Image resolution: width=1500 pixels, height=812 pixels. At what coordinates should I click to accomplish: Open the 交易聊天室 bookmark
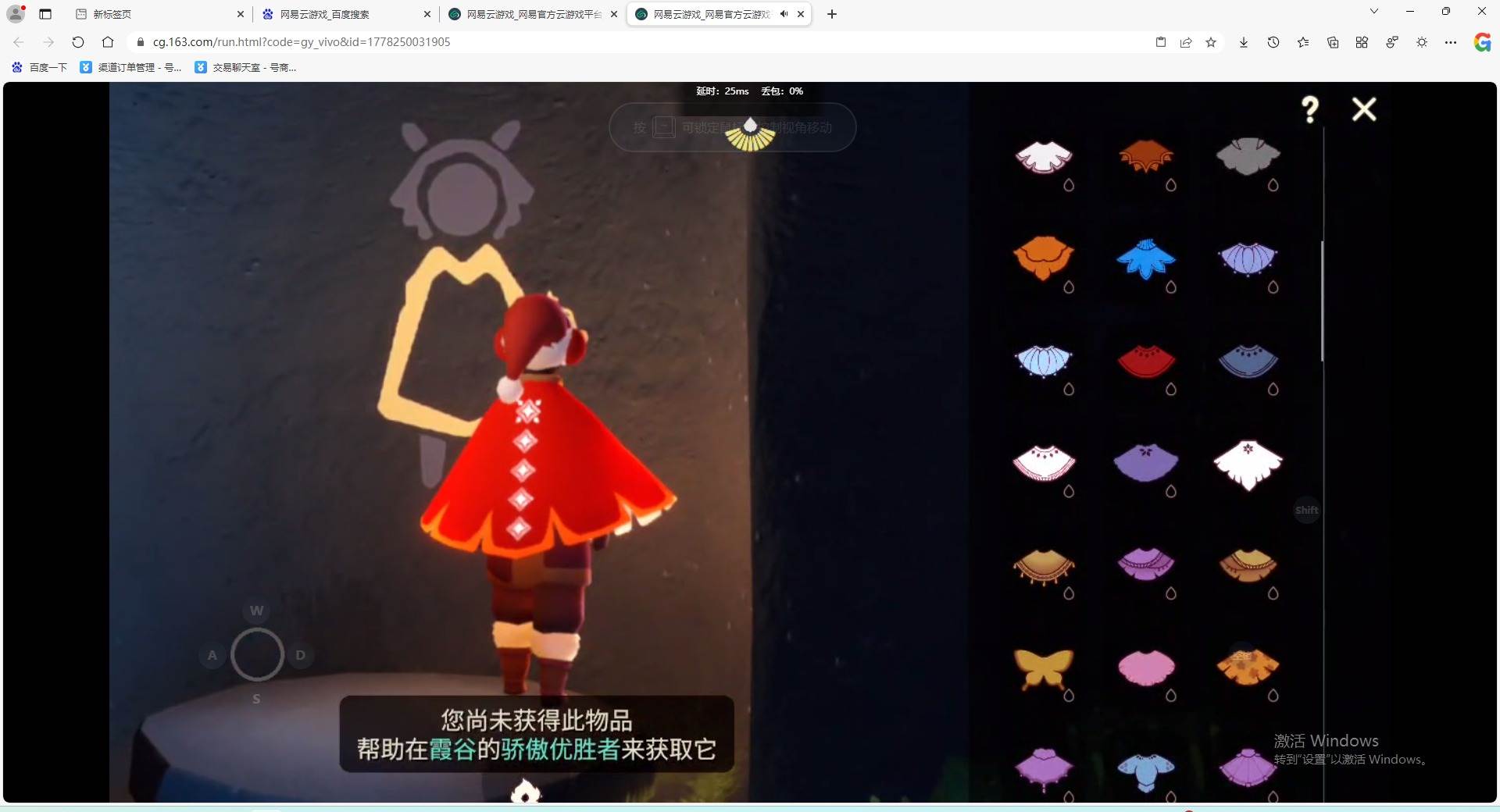coord(245,67)
